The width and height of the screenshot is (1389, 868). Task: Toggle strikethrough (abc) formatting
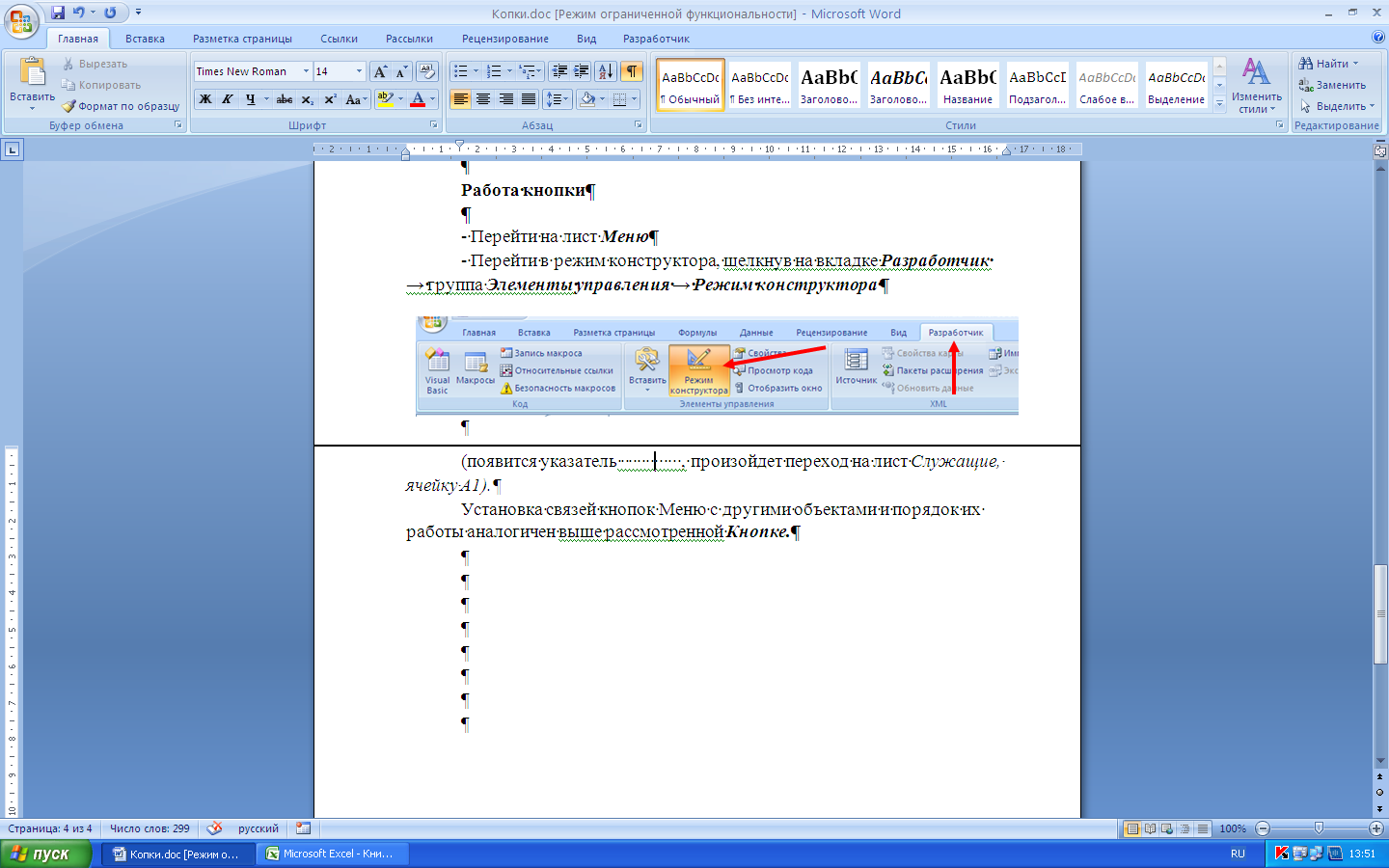pos(285,99)
